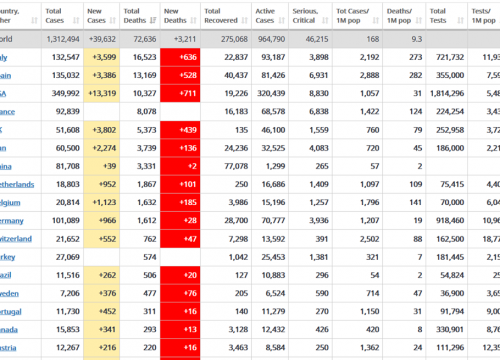500x360 pixels.
Task: Select cases per million value 2,888
Action: 369,75
